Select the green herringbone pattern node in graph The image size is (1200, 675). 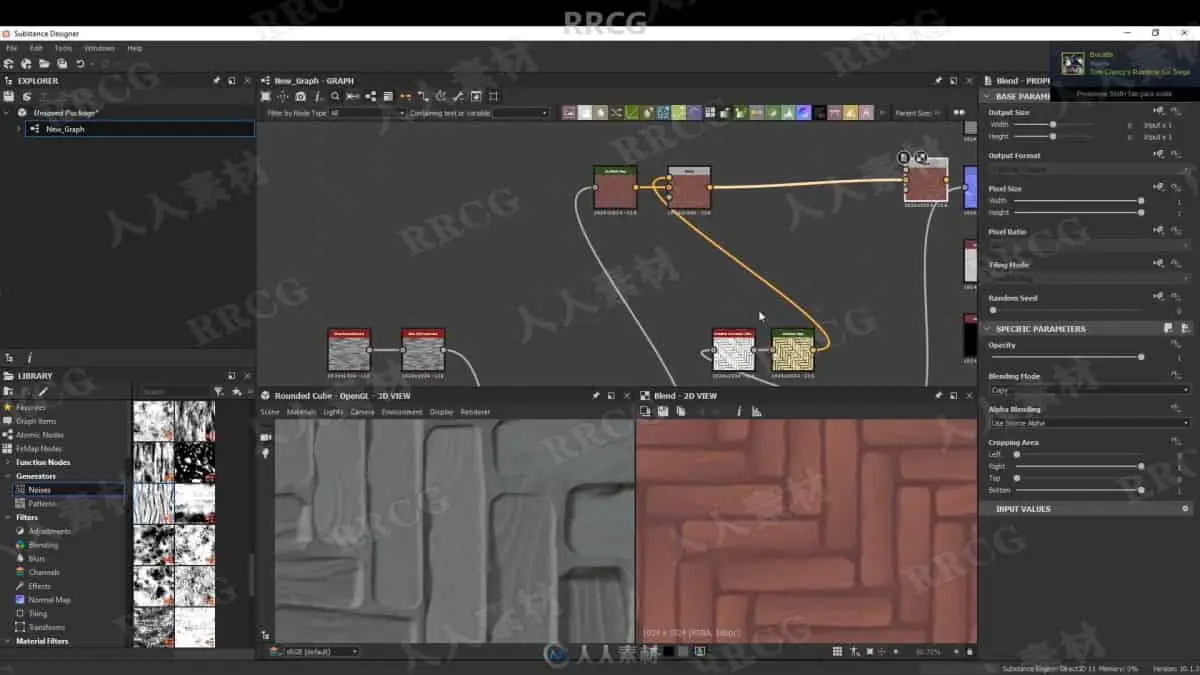click(x=793, y=351)
